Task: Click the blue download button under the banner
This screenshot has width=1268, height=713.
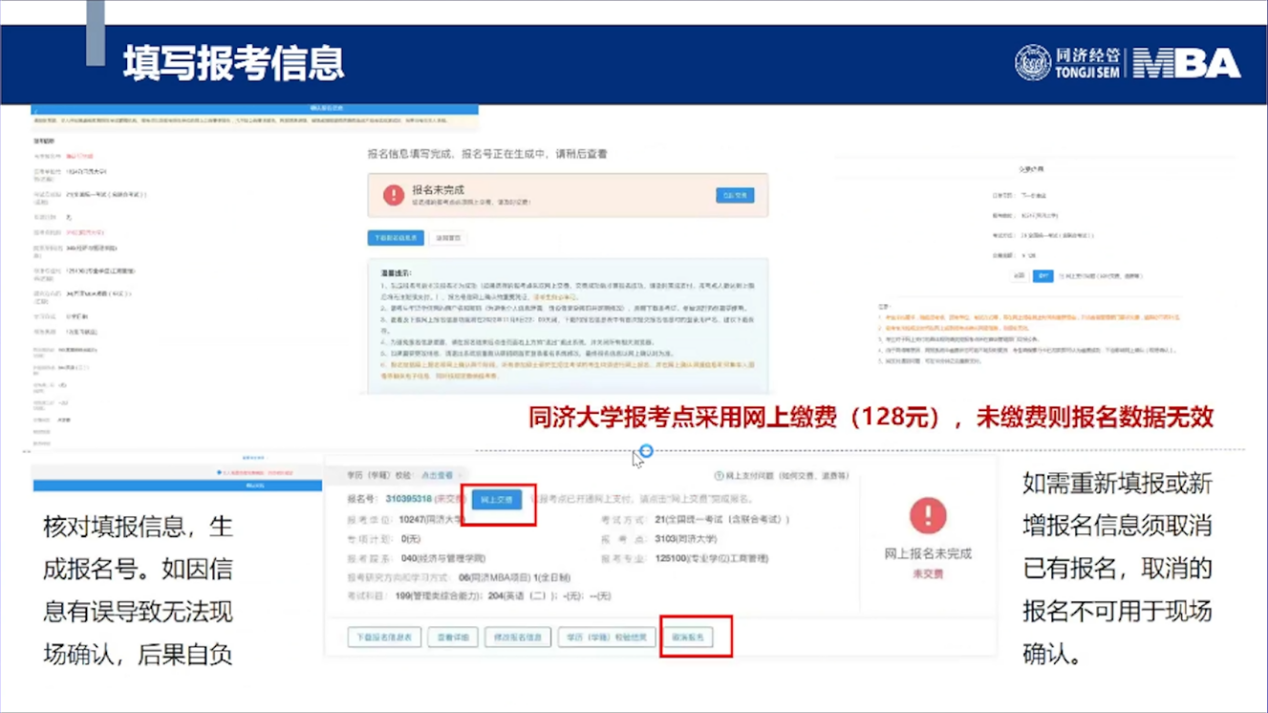Action: click(396, 238)
